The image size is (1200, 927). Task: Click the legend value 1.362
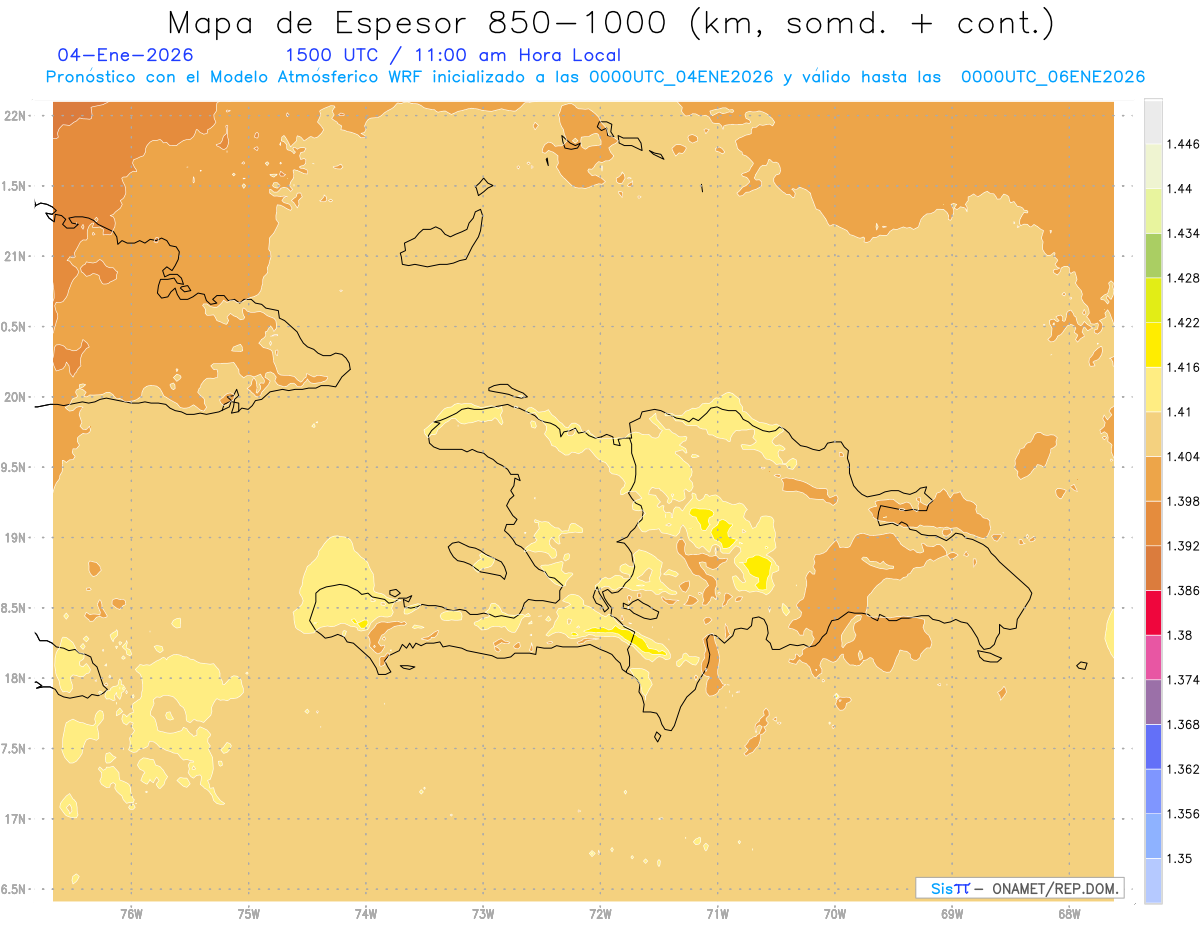1182,769
